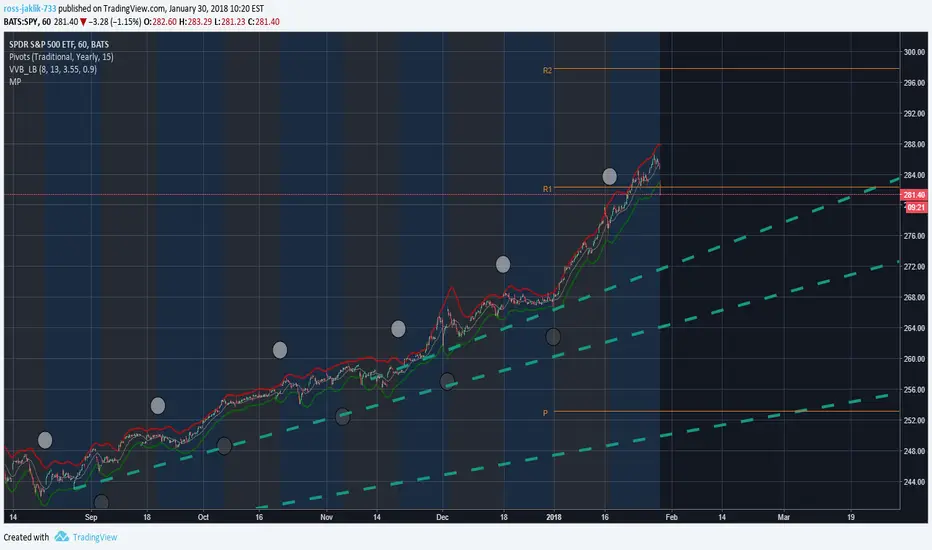
Task: Click the Oct date axis label
Action: (203, 517)
